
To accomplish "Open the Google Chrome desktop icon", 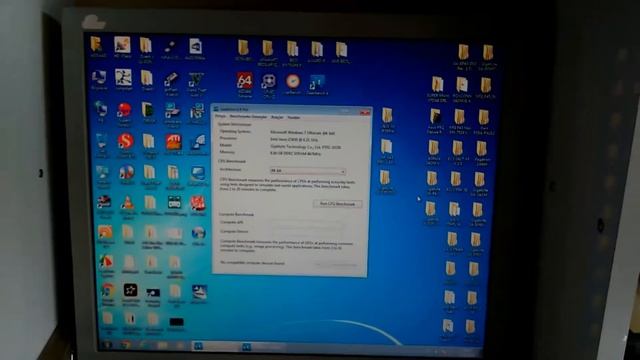I will 108,291.
